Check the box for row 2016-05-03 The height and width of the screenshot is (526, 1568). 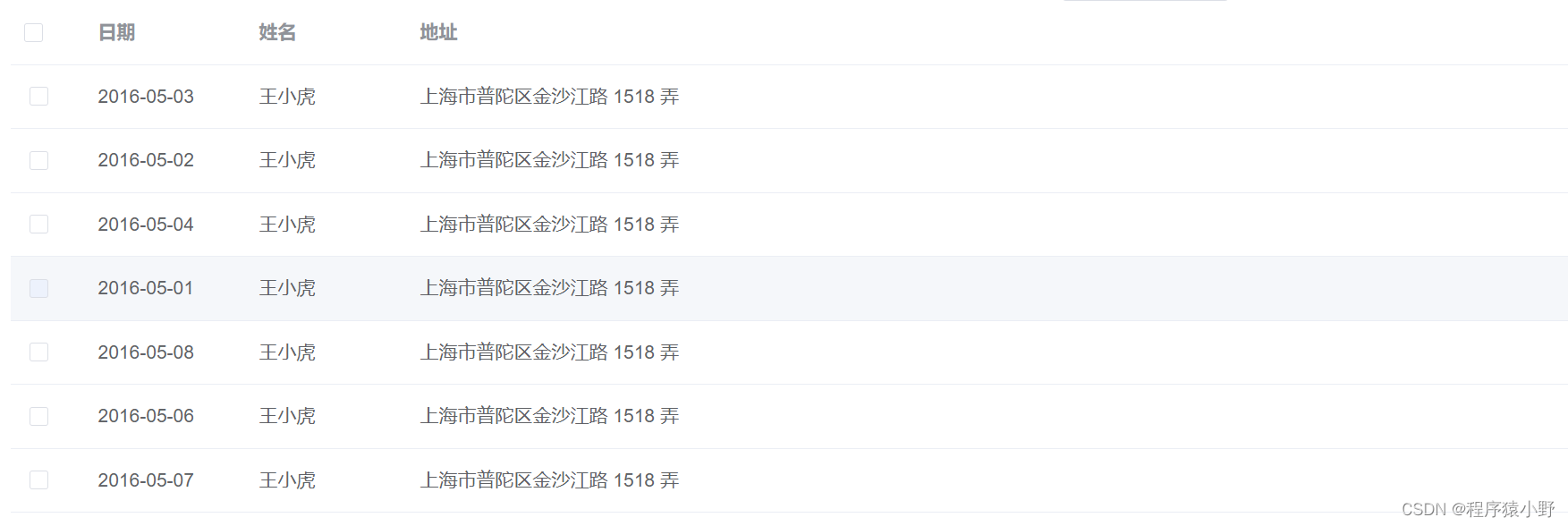tap(39, 97)
